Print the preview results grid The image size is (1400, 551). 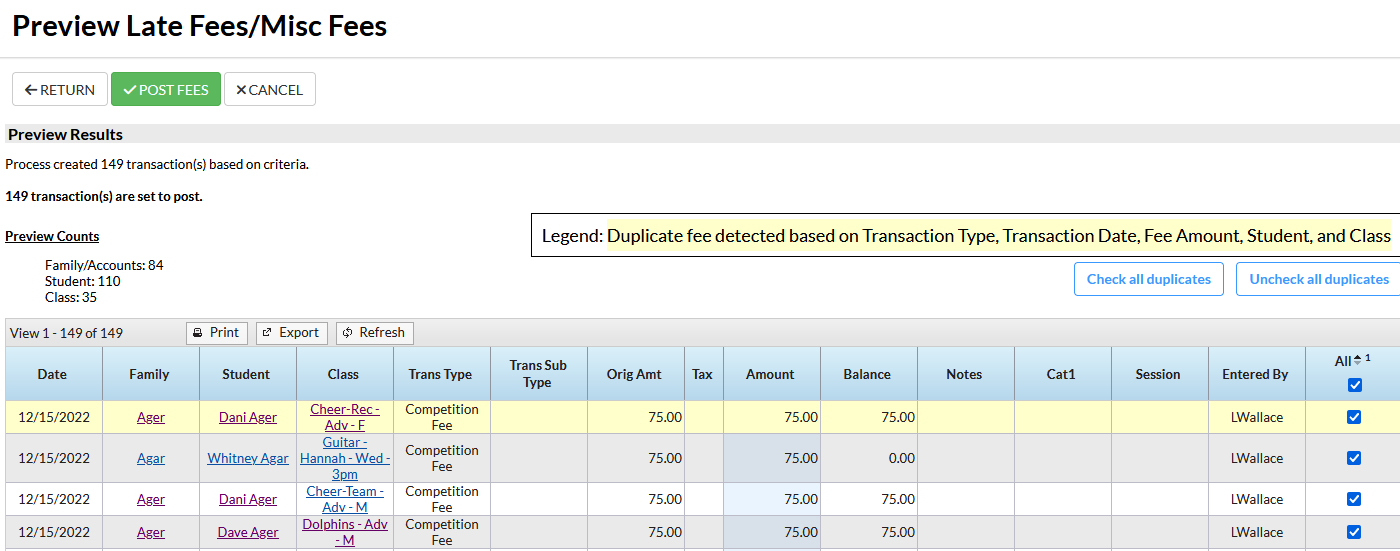[x=216, y=333]
